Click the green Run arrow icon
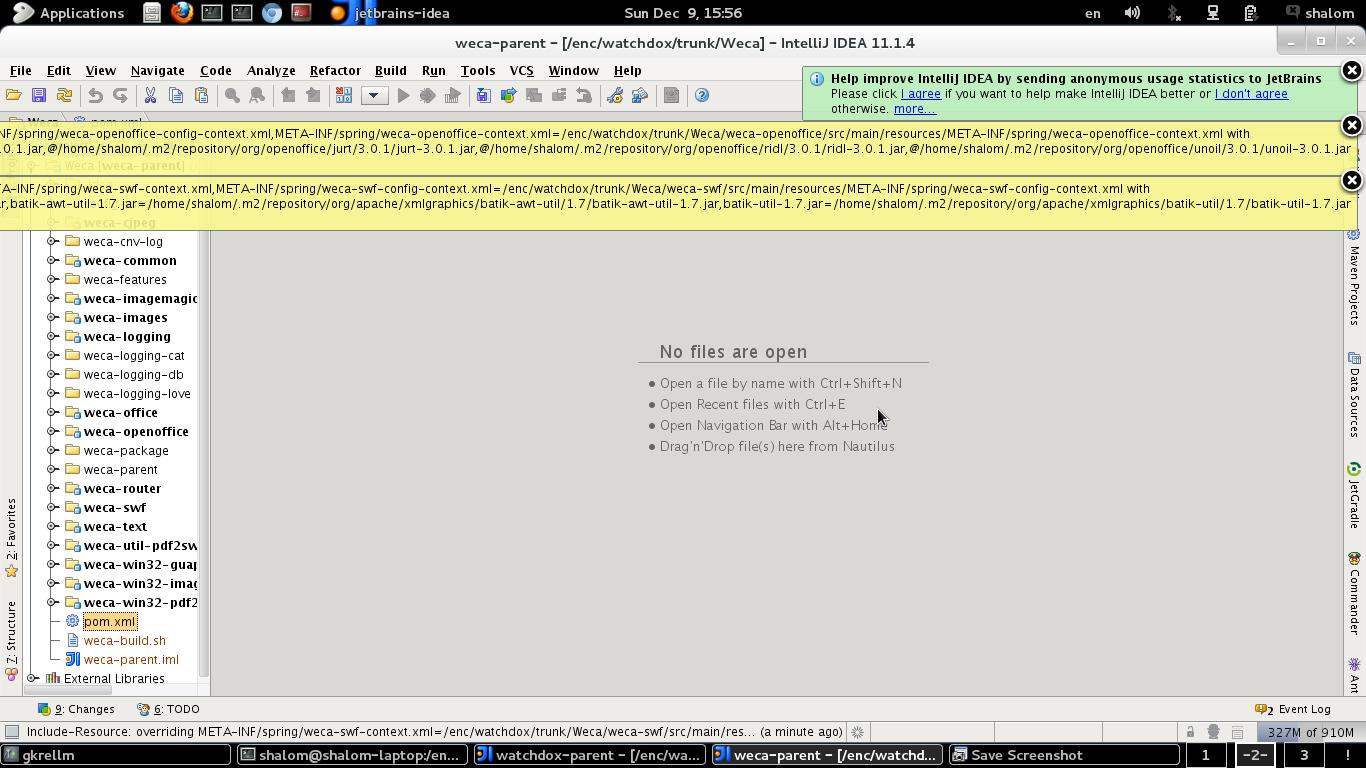 point(403,95)
